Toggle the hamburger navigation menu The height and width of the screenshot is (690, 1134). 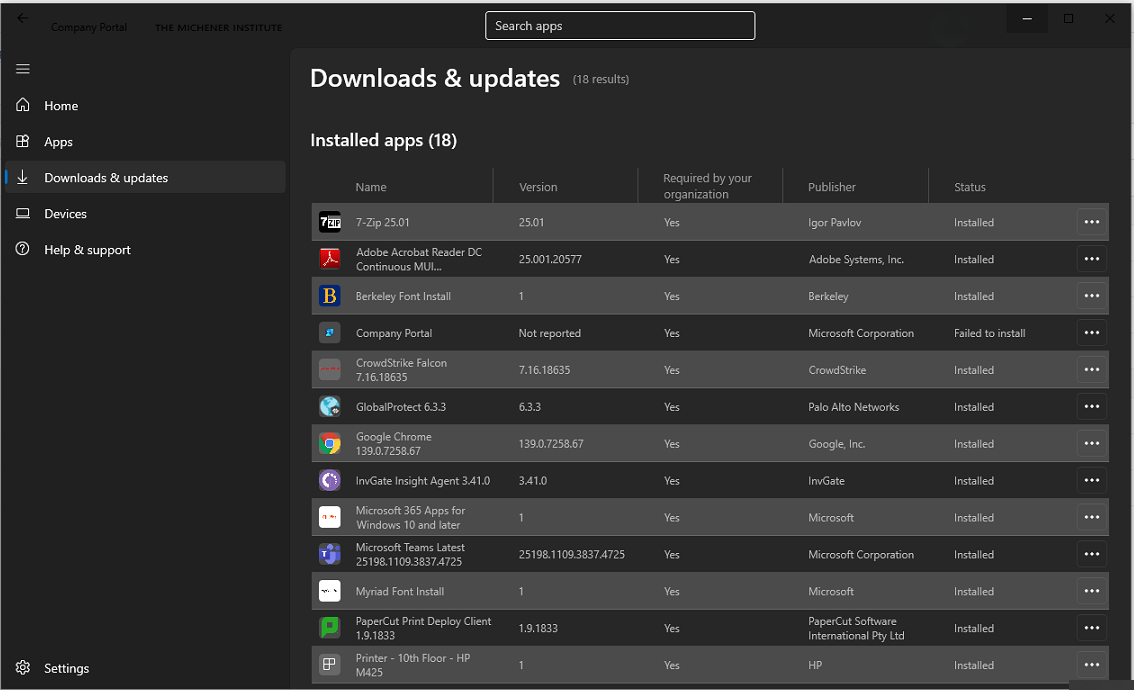23,69
